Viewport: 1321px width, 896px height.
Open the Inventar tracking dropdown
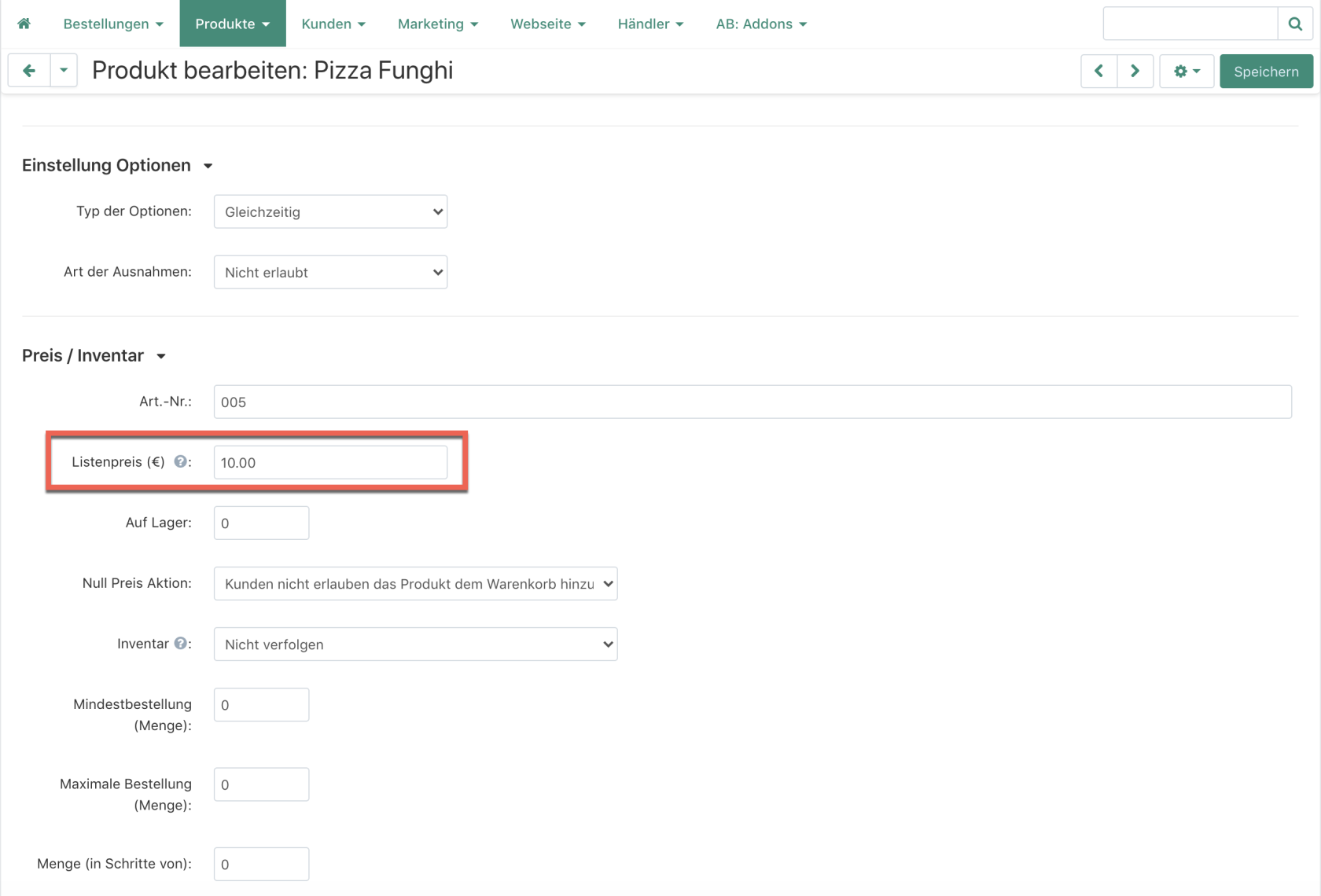click(x=415, y=644)
